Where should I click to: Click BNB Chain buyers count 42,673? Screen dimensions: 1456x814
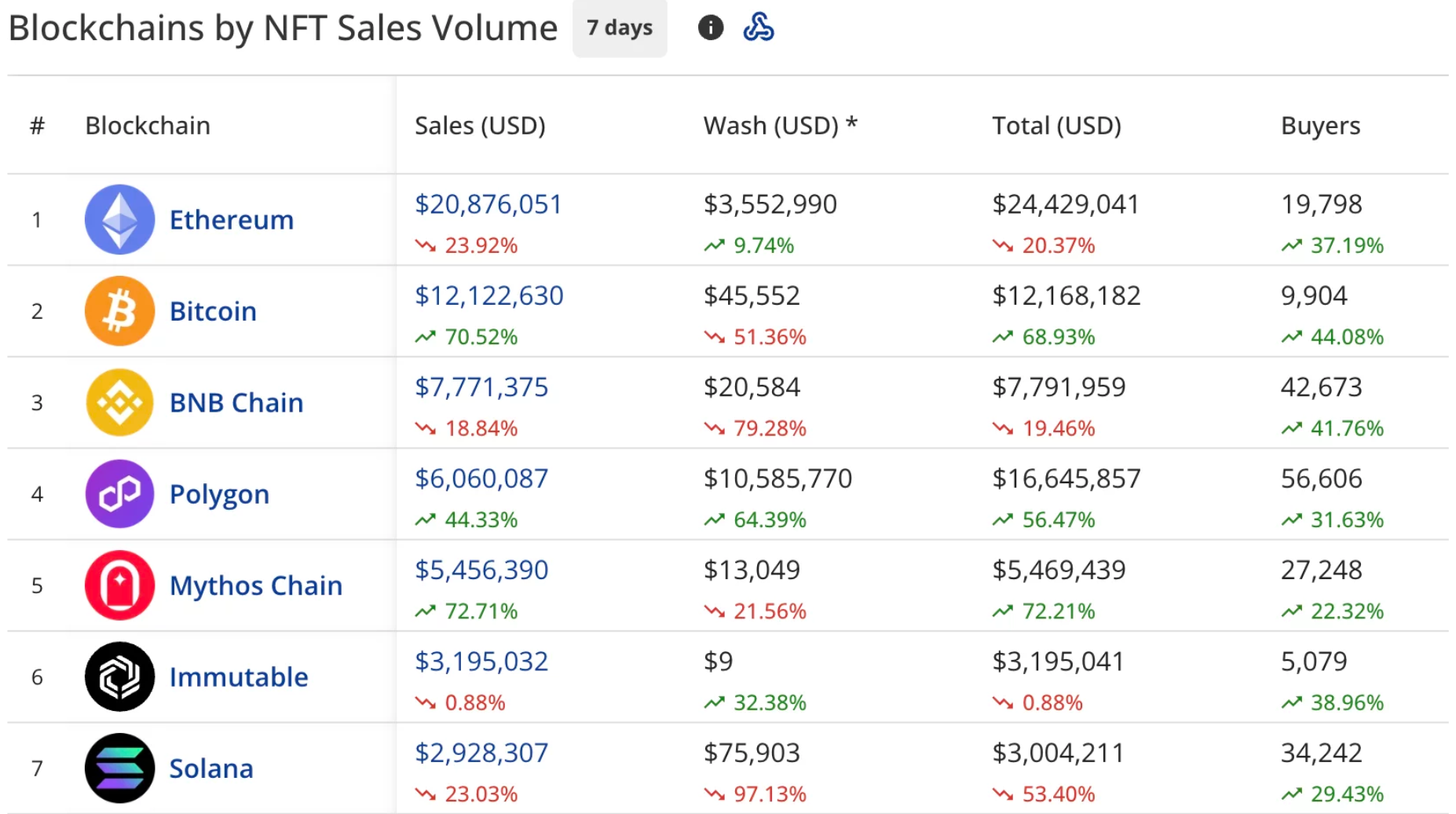click(1322, 387)
